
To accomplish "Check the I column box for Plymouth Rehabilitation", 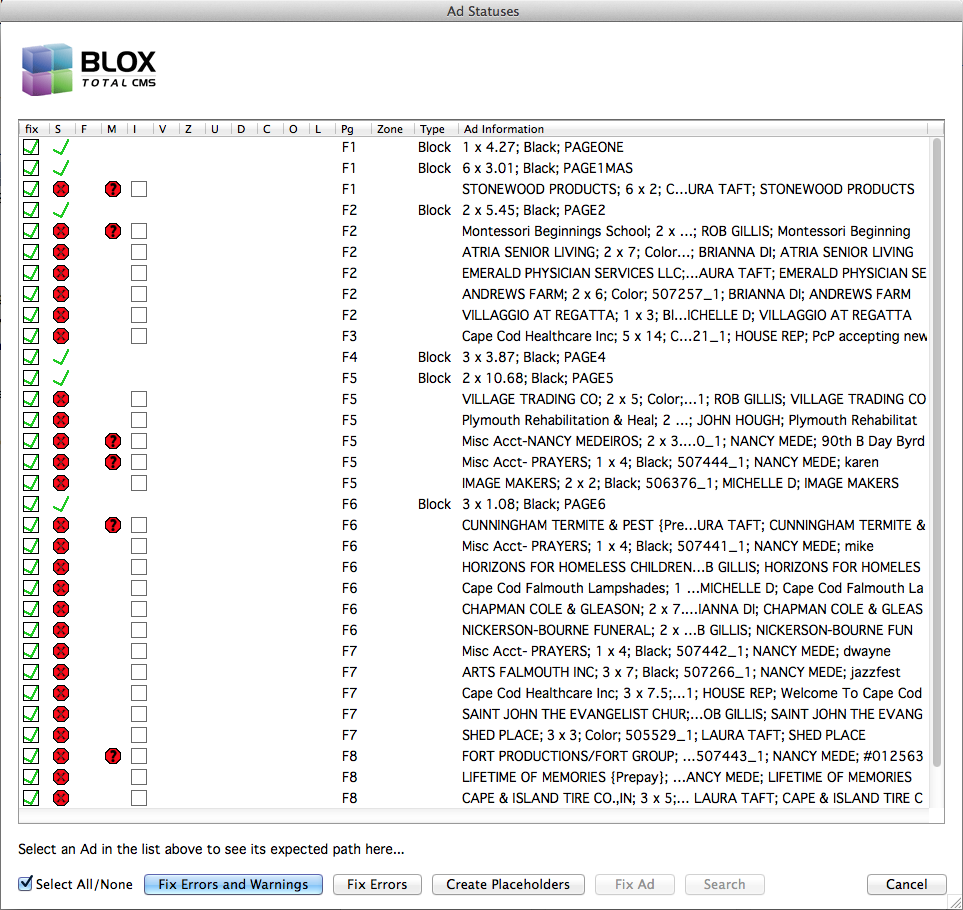I will [139, 420].
